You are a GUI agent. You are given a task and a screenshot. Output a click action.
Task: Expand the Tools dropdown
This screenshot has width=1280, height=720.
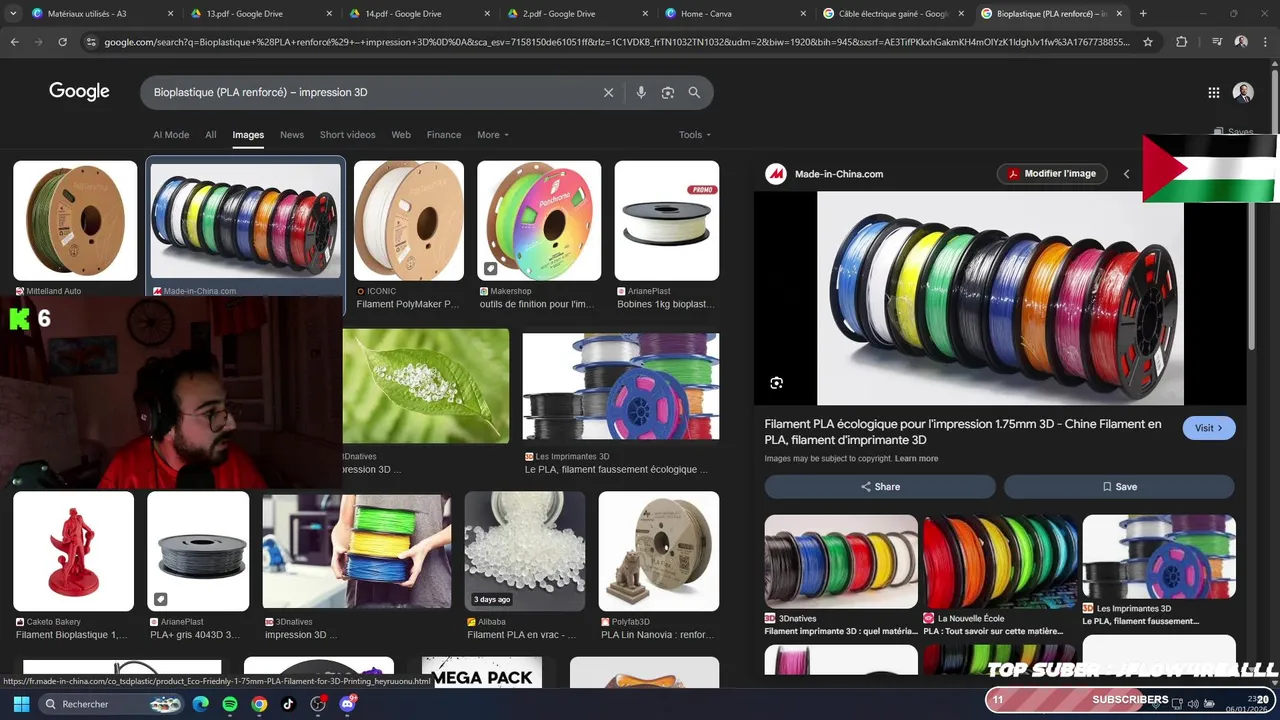tap(695, 135)
